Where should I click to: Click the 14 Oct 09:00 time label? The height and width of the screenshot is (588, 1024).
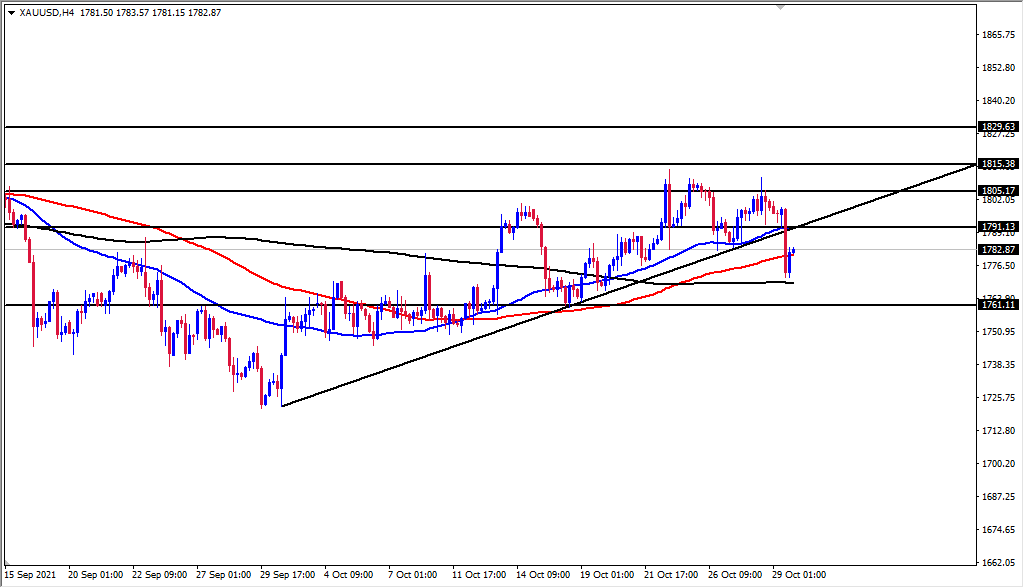point(543,575)
